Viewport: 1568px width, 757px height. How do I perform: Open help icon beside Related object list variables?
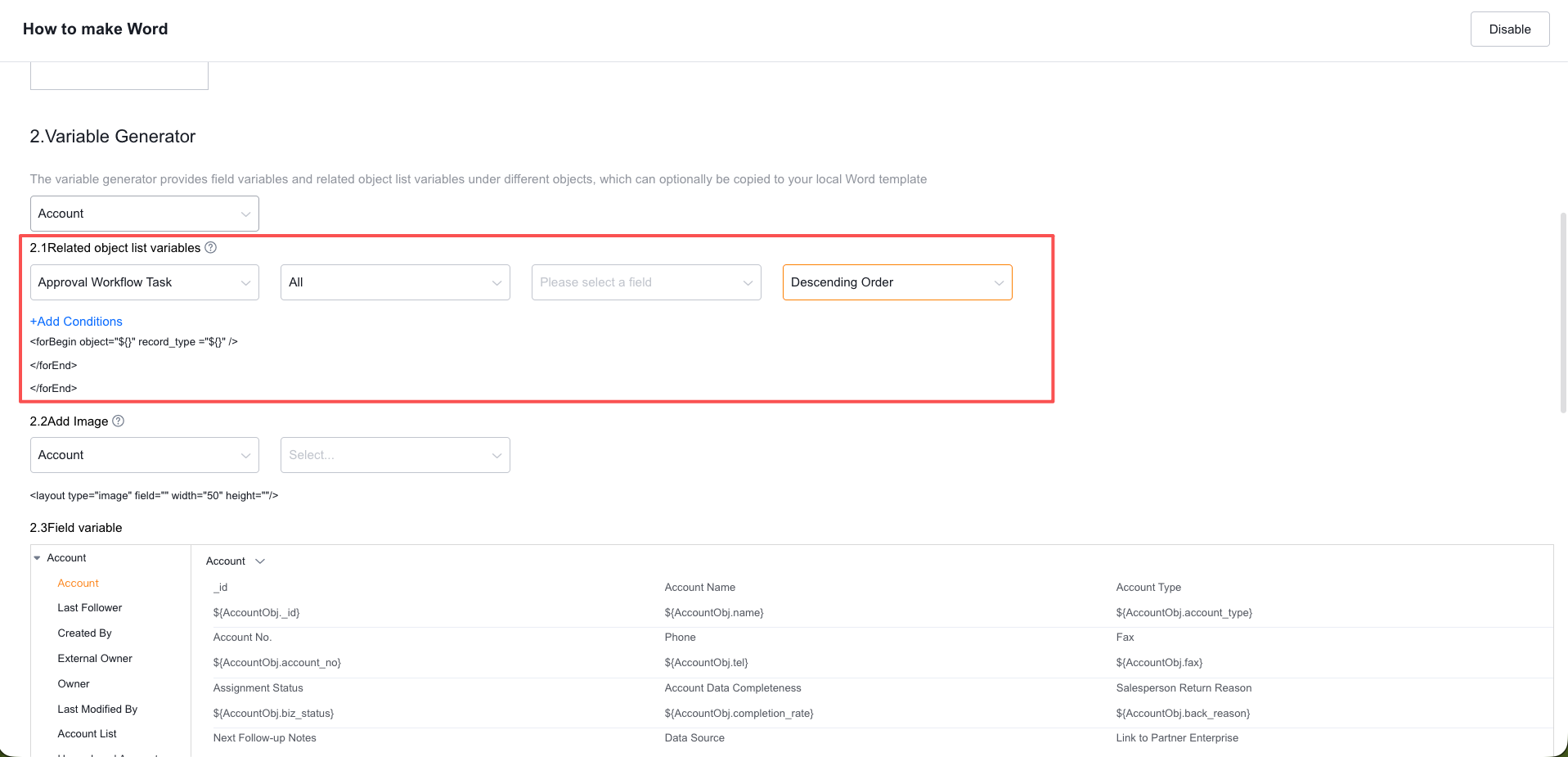[x=210, y=248]
